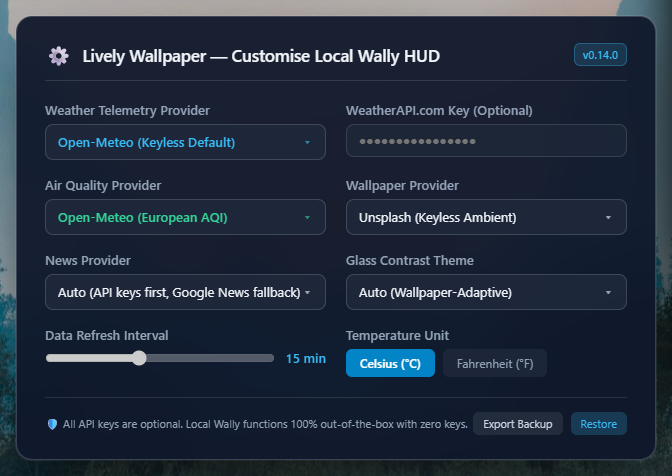Click the Glass Contrast Theme label
672x476 pixels.
pos(410,260)
